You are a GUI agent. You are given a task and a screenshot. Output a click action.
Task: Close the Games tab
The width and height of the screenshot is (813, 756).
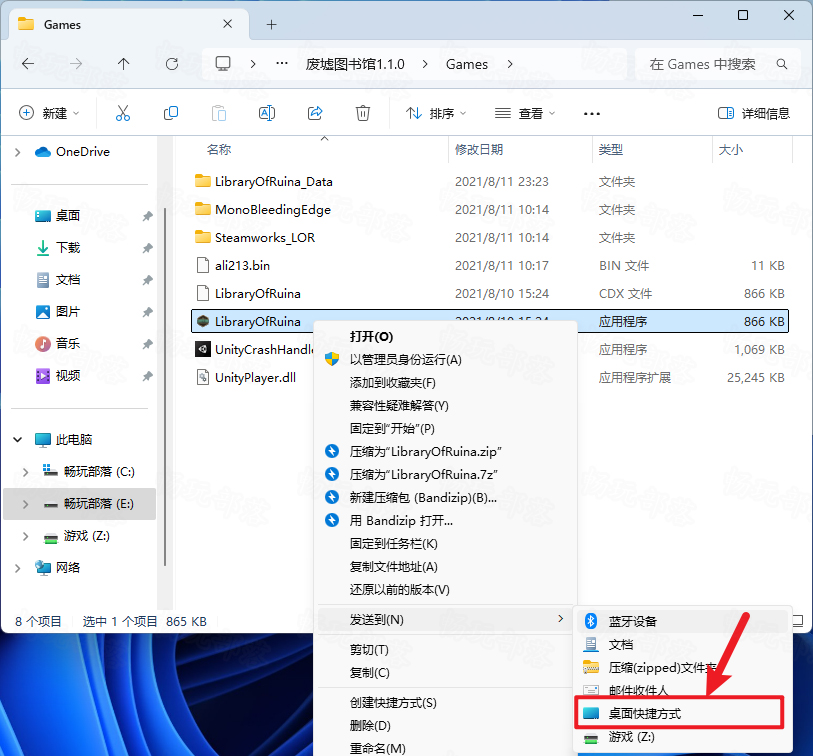pyautogui.click(x=227, y=24)
